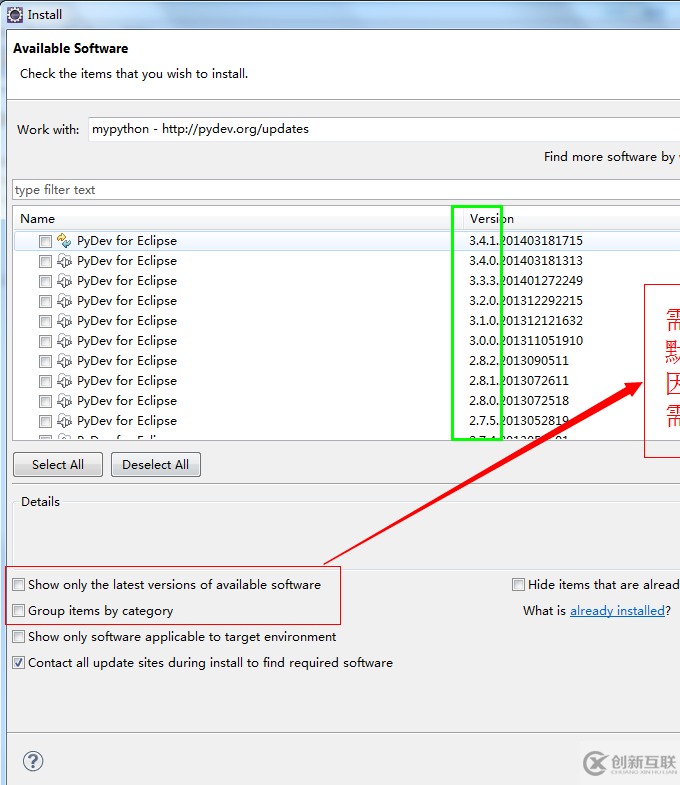Select version text 2.8.1.2013072611

519,381
